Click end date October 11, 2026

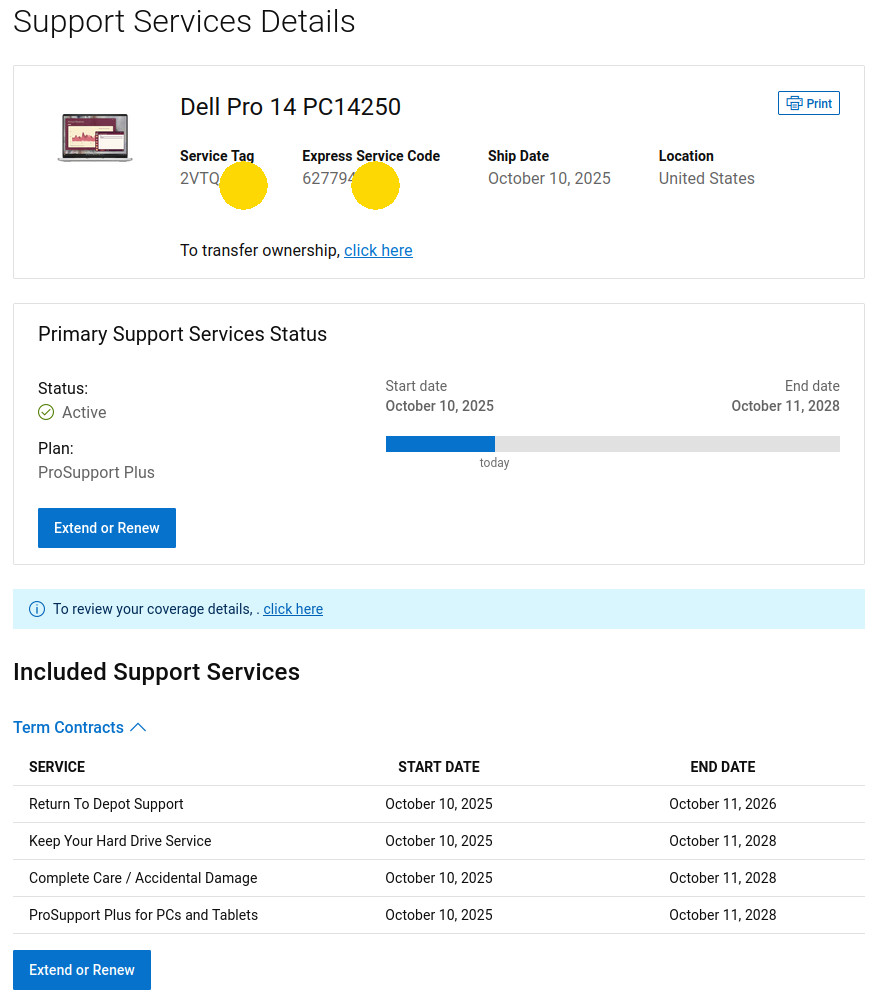pos(723,804)
